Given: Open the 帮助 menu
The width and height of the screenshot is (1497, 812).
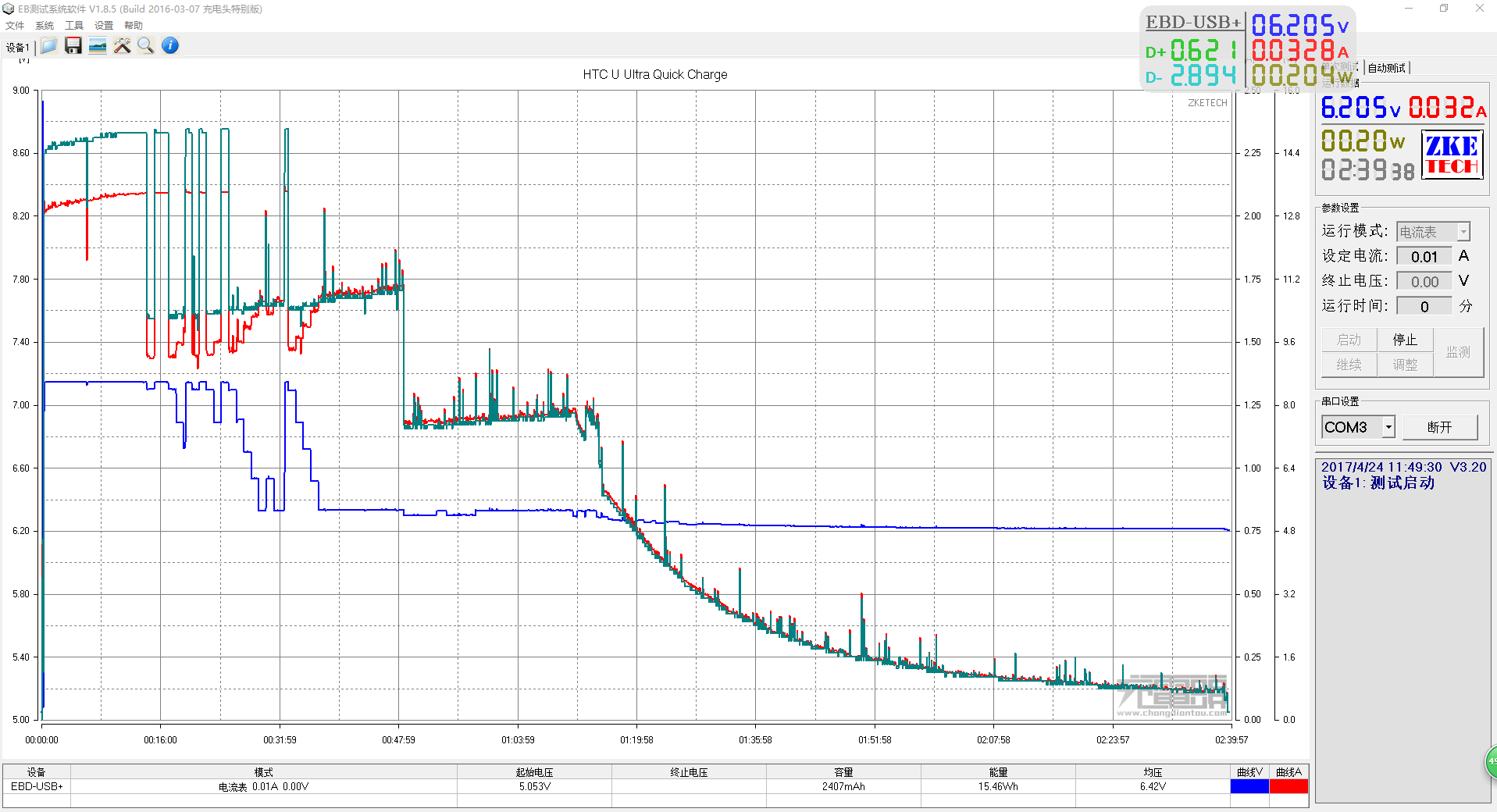Looking at the screenshot, I should click(134, 25).
